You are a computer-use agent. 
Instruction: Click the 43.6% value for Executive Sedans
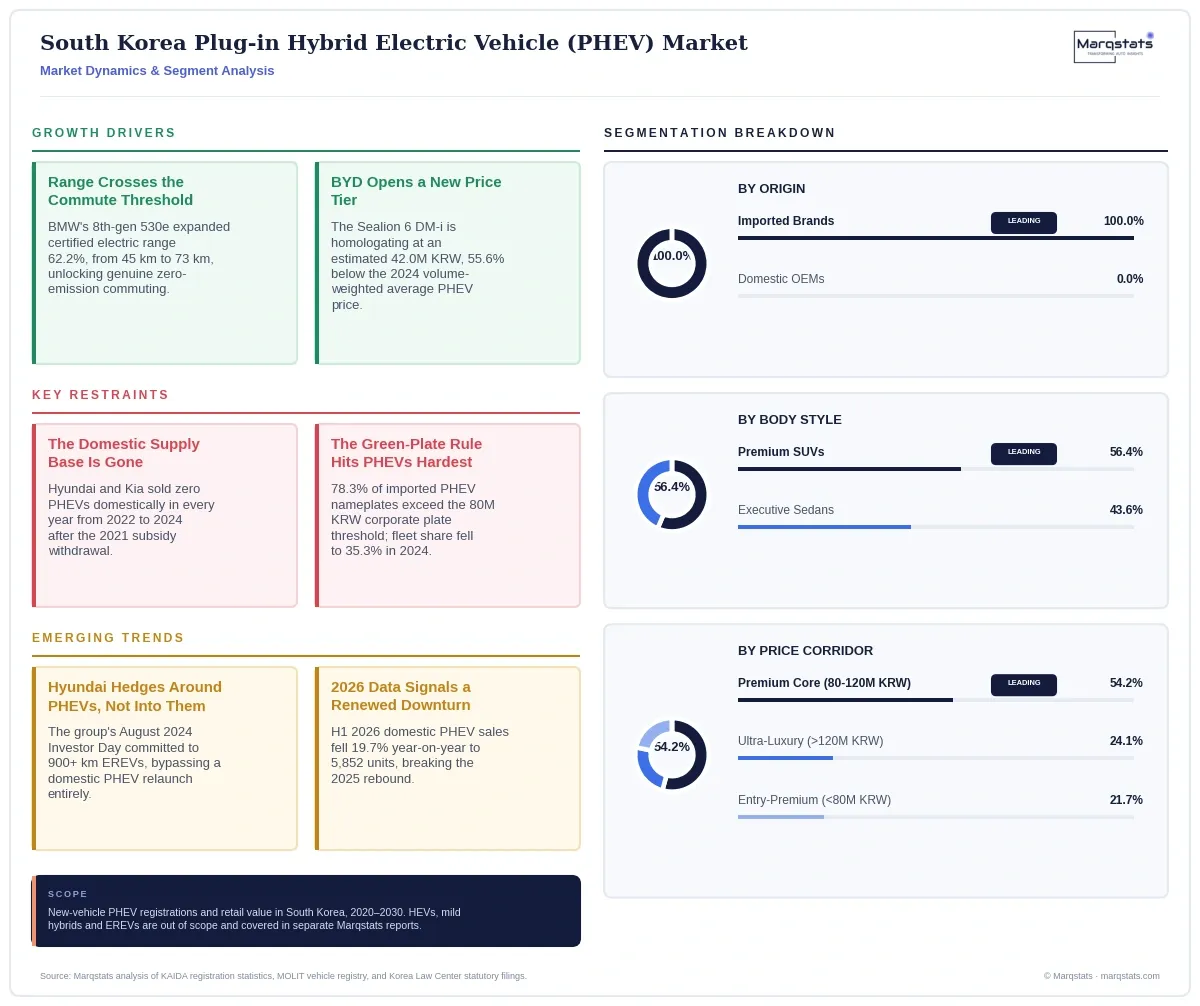point(1126,510)
